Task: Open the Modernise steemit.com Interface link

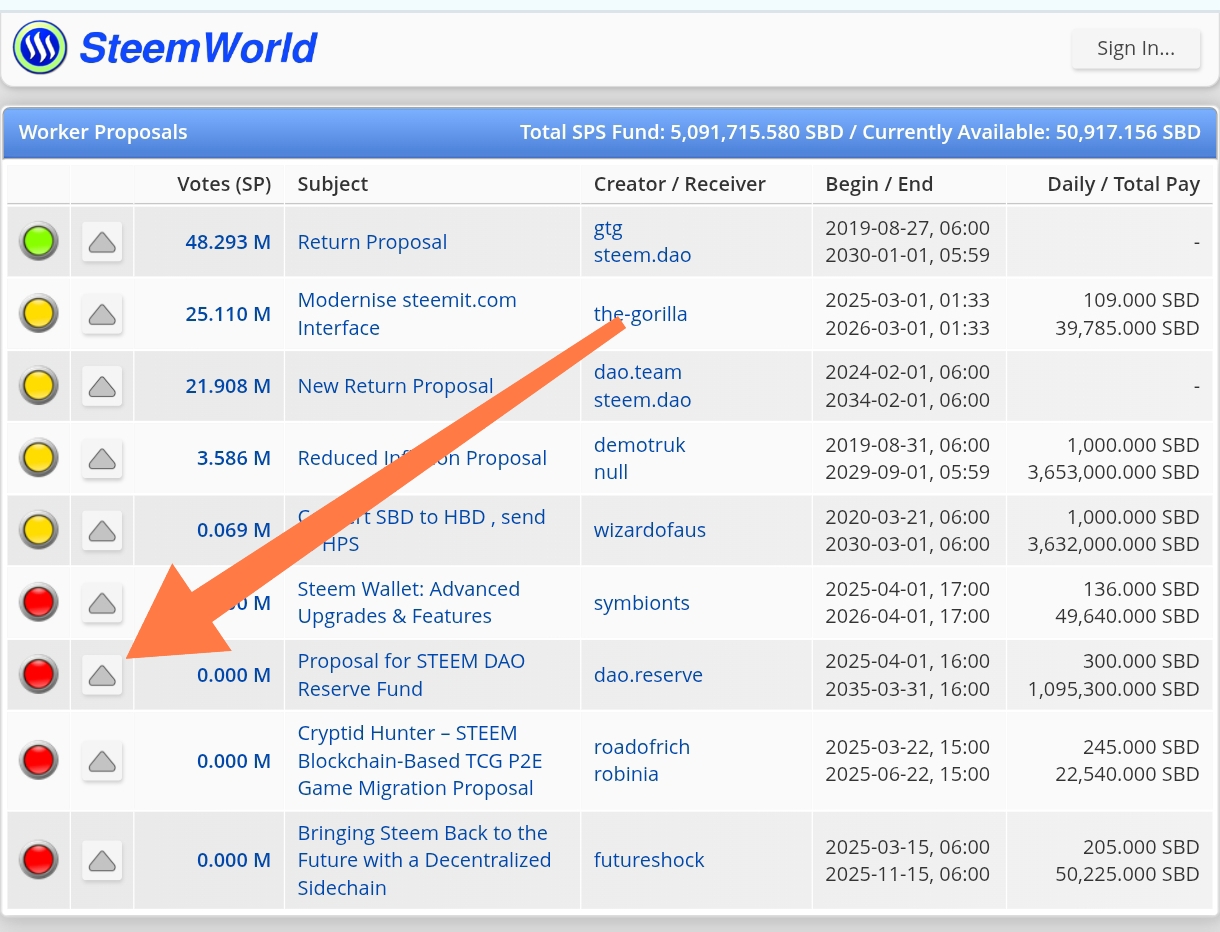Action: [x=407, y=314]
